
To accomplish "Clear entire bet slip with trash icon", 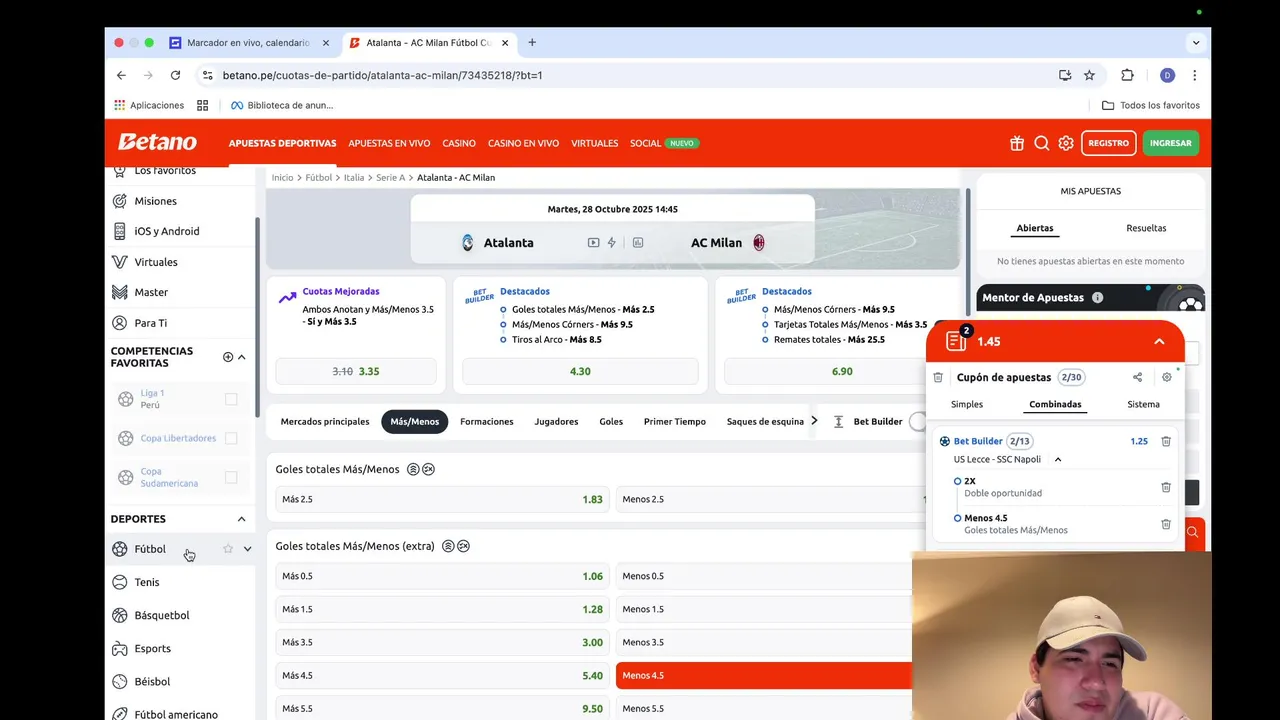I will pyautogui.click(x=938, y=377).
